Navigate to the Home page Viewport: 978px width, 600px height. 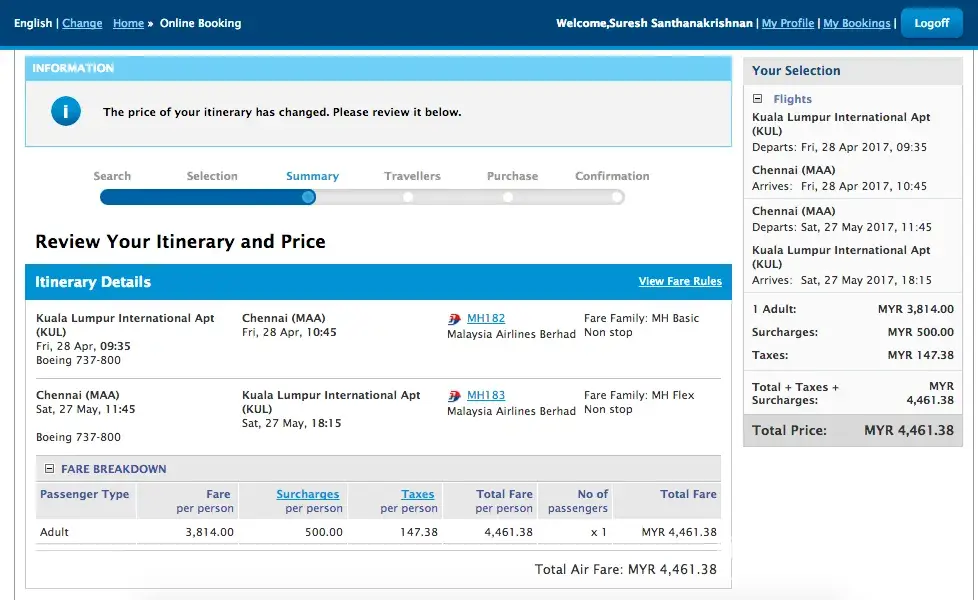[128, 23]
